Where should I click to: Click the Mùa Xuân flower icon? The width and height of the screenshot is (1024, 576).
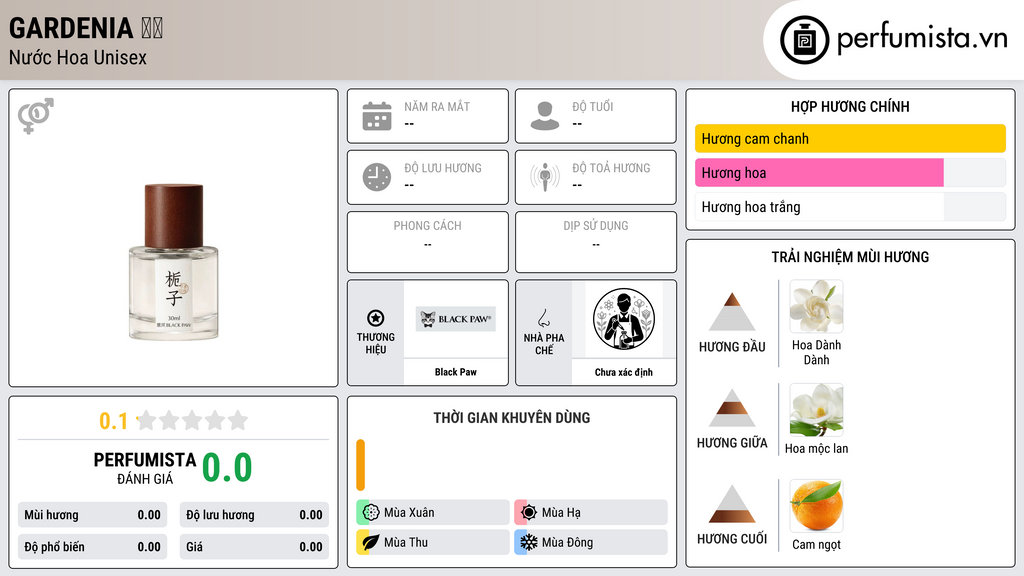point(371,513)
